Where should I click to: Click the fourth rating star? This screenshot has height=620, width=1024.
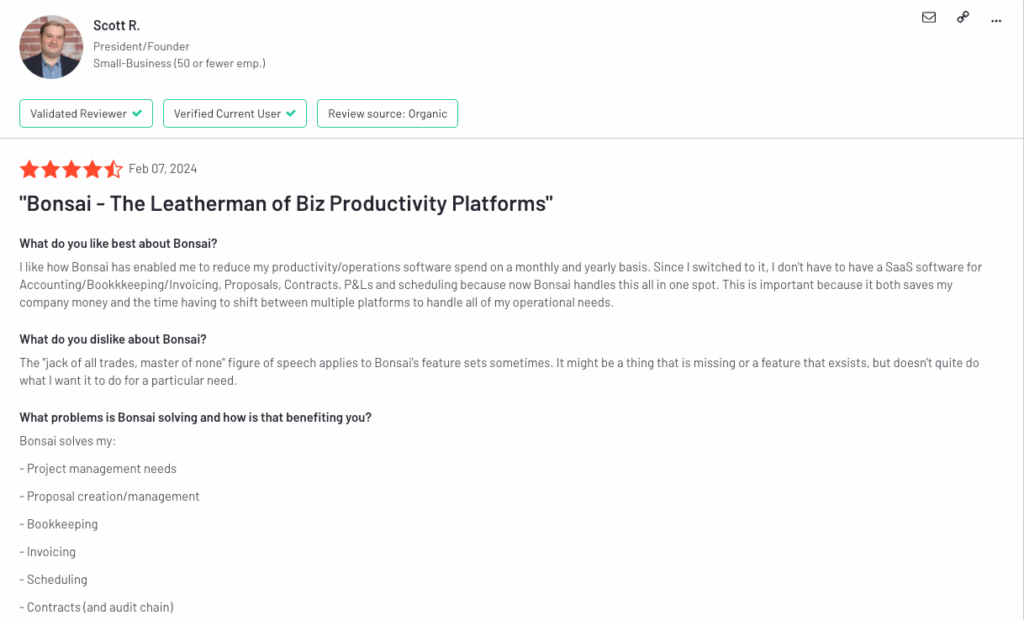(92, 169)
